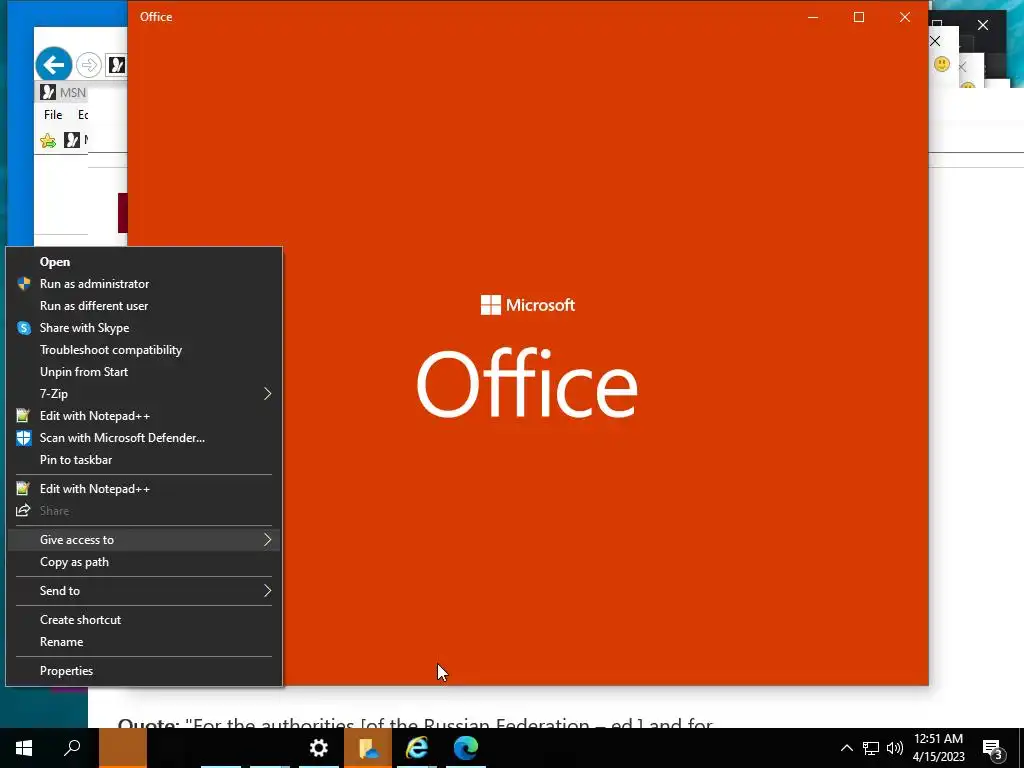Click the volume speaker icon
The height and width of the screenshot is (768, 1024).
[x=895, y=748]
